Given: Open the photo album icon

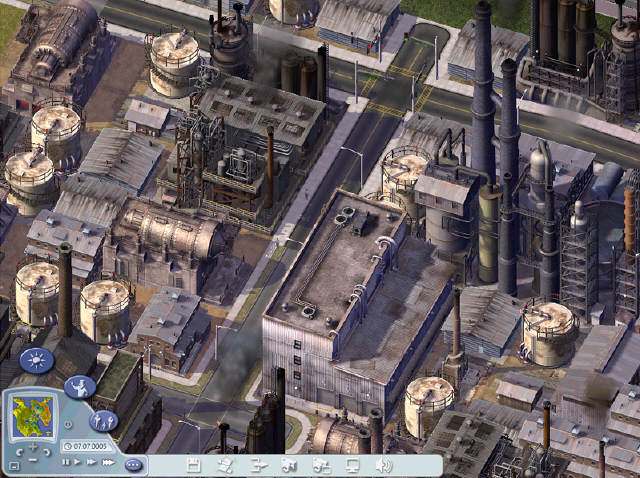Looking at the screenshot, I should 321,465.
